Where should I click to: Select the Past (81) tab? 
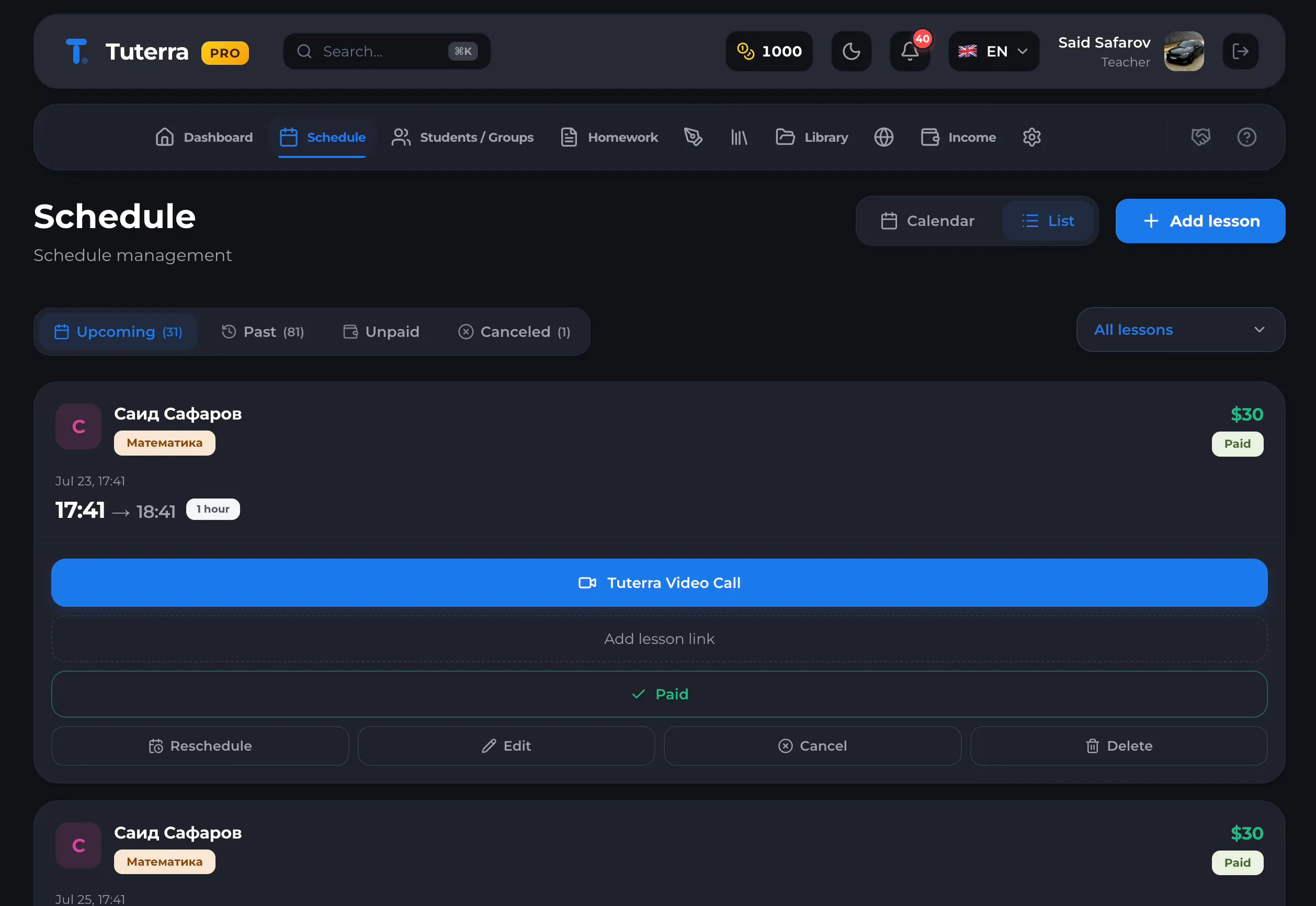coord(262,332)
